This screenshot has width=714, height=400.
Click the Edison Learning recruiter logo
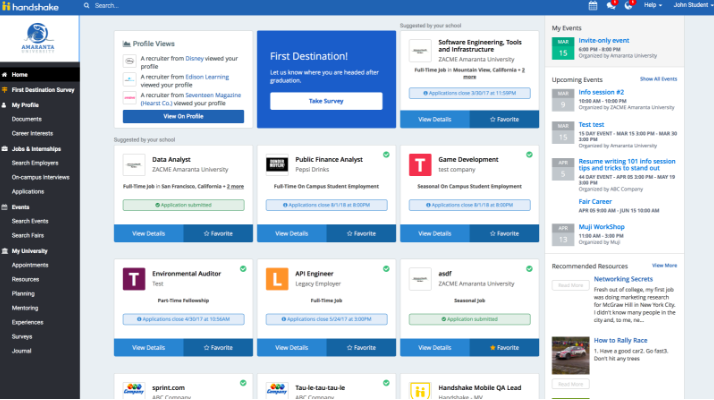(129, 79)
